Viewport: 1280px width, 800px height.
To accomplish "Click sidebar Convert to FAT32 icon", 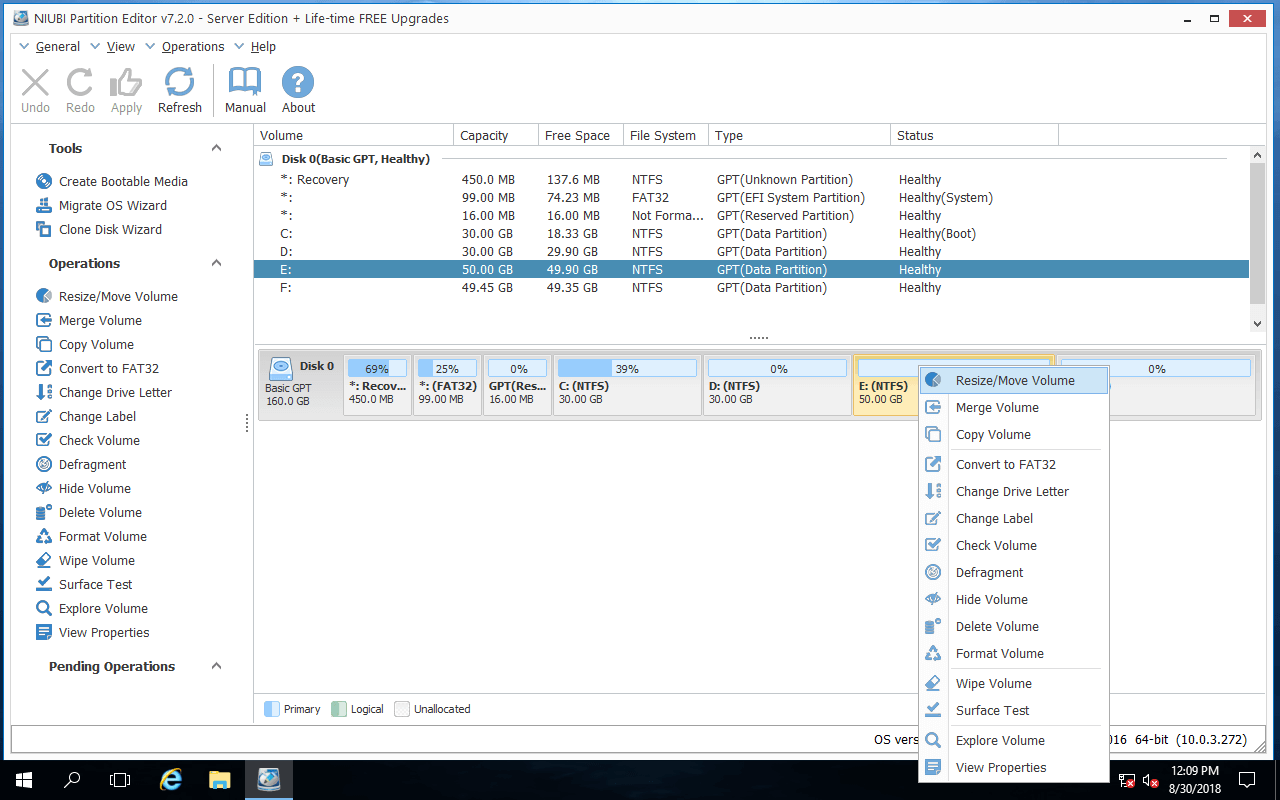I will [43, 368].
